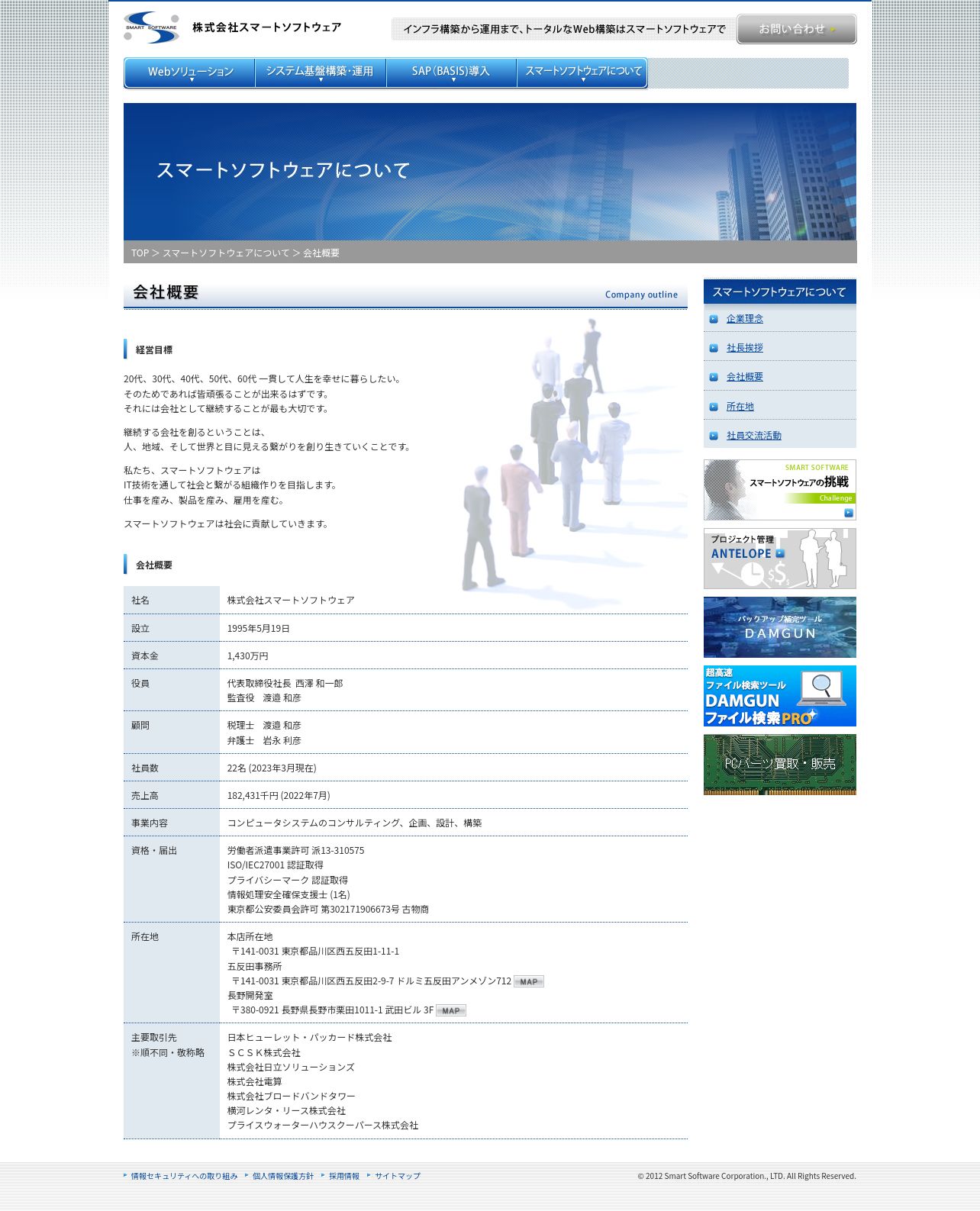The image size is (980, 1211).
Task: Click MAP button for 五反田事務所 address
Action: 529,981
